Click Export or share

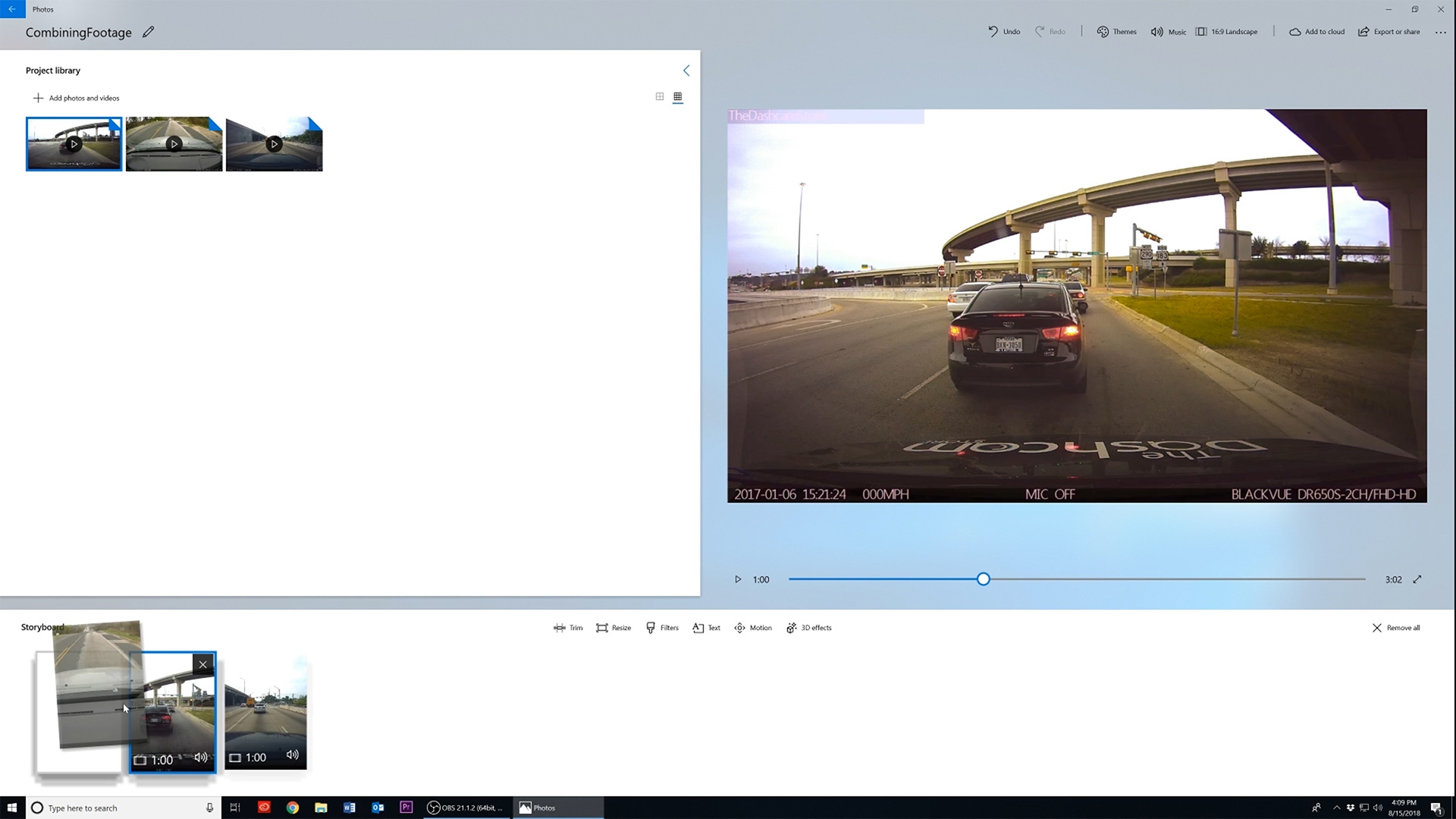coord(1389,32)
